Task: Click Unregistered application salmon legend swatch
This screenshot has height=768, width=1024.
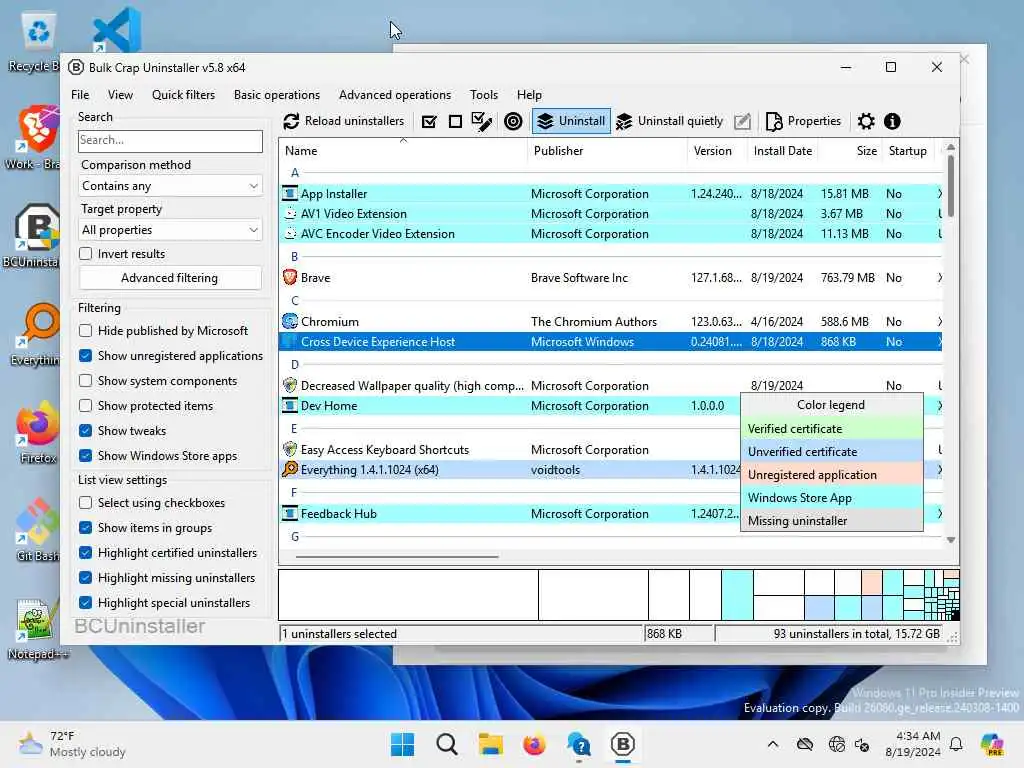Action: tap(831, 475)
